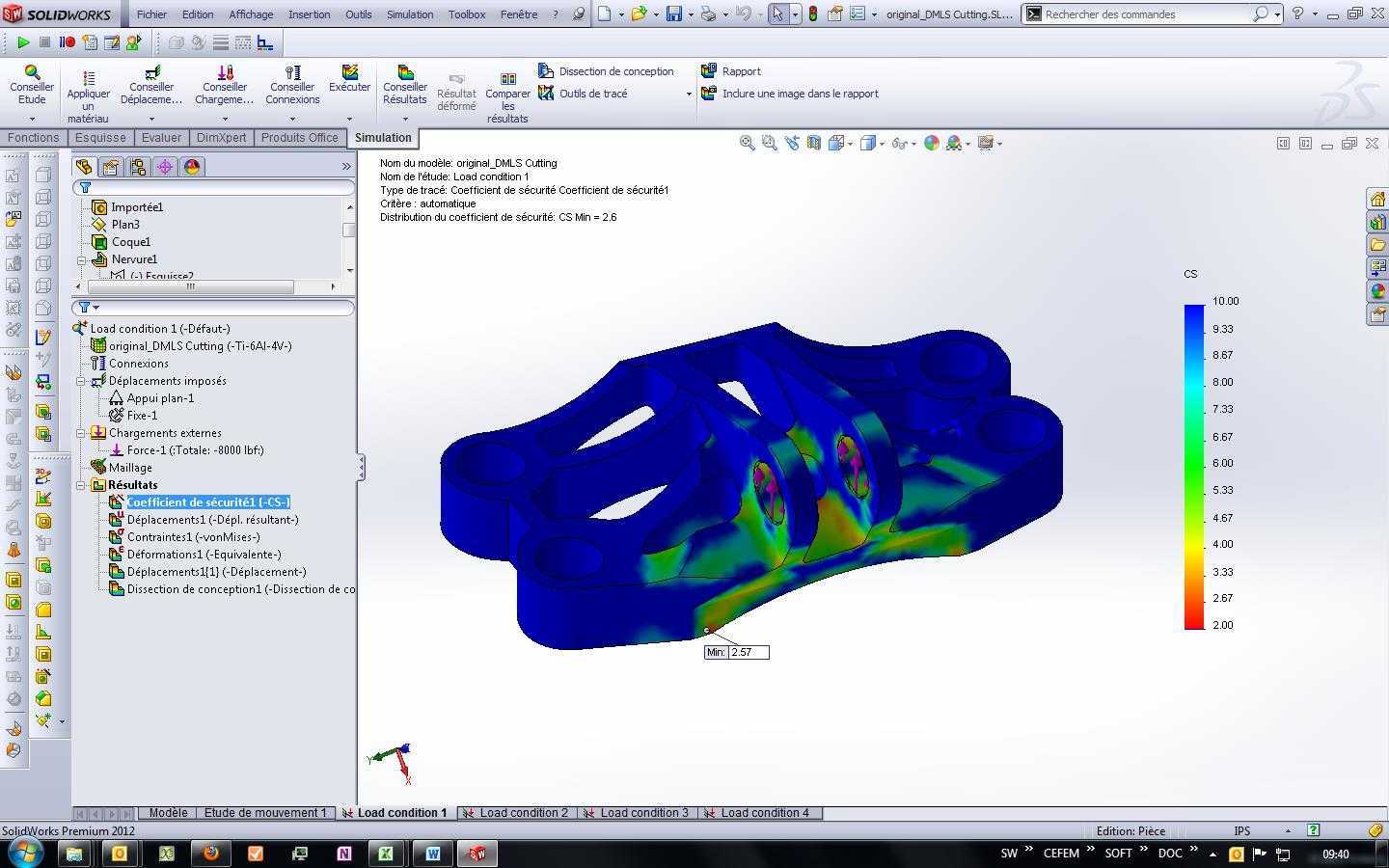Click the PropertyManager tab icon
Viewport: 1389px width, 868px height.
point(111,167)
